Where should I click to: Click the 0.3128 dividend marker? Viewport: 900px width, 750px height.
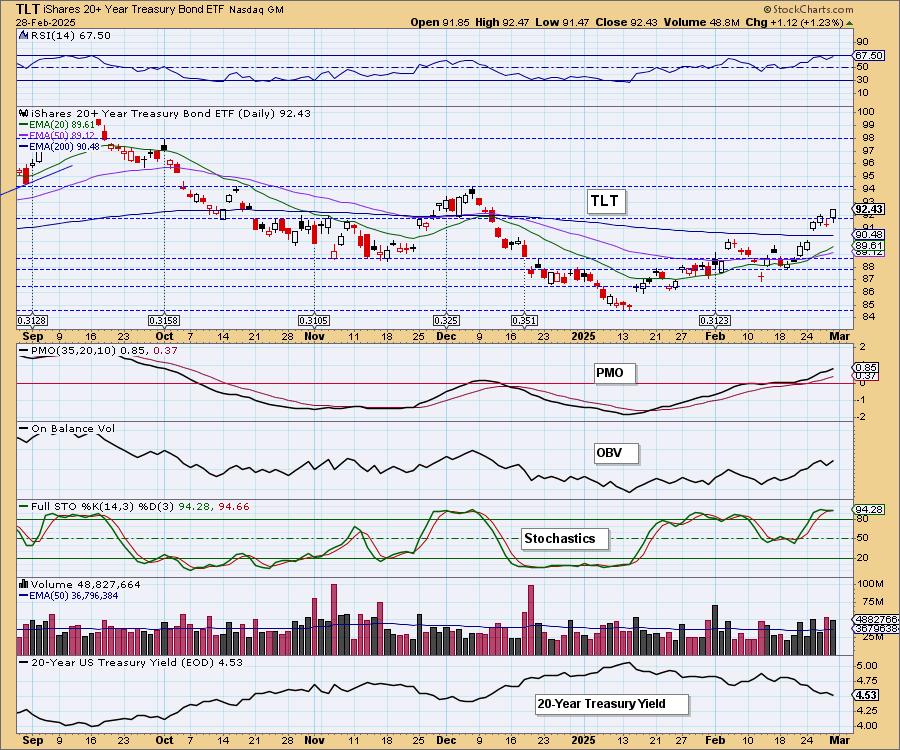(x=32, y=320)
